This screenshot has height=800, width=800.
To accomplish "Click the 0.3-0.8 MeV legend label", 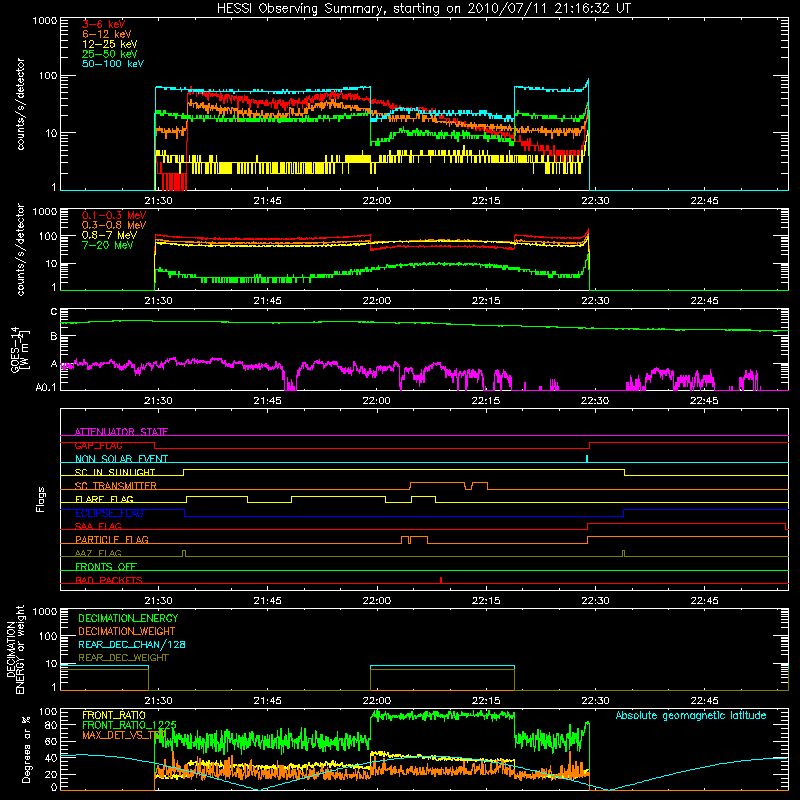I will click(114, 225).
